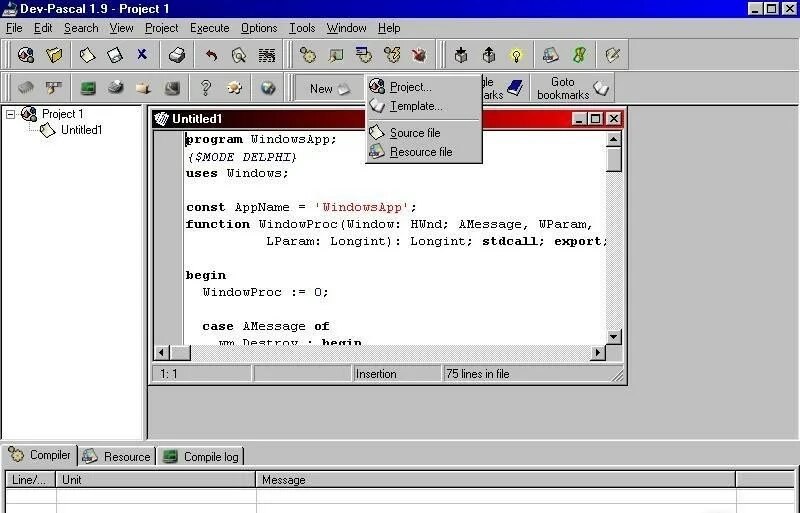Click the 'WindowProc := 0;' code line
800x513 pixels.
[x=265, y=292]
